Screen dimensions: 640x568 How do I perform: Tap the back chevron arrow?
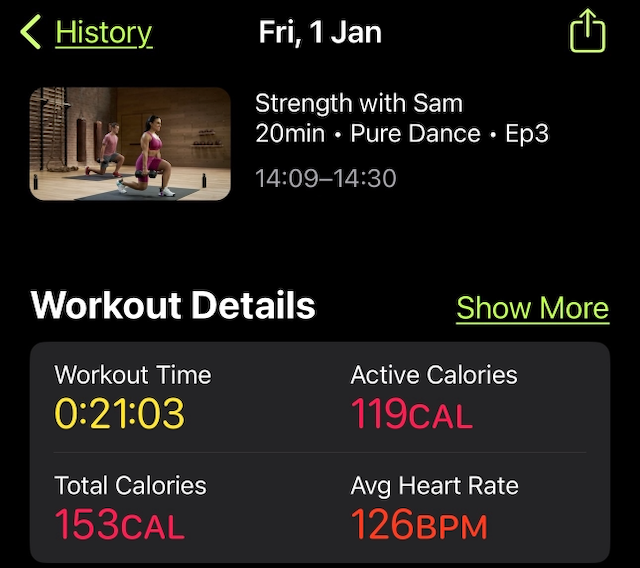tap(31, 32)
